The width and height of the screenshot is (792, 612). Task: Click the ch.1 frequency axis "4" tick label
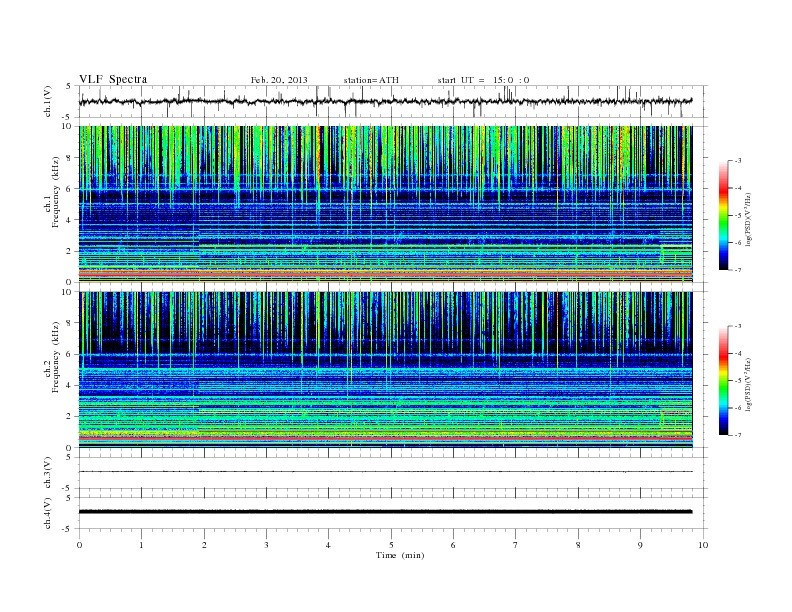tap(69, 220)
